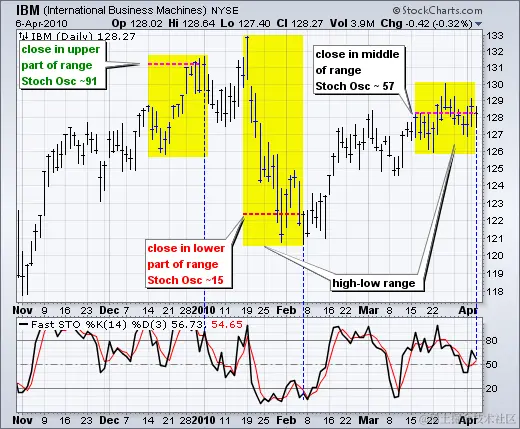Click the 50 level label on stochastic panel
Viewport: 520px width, 429px height.
coord(492,364)
